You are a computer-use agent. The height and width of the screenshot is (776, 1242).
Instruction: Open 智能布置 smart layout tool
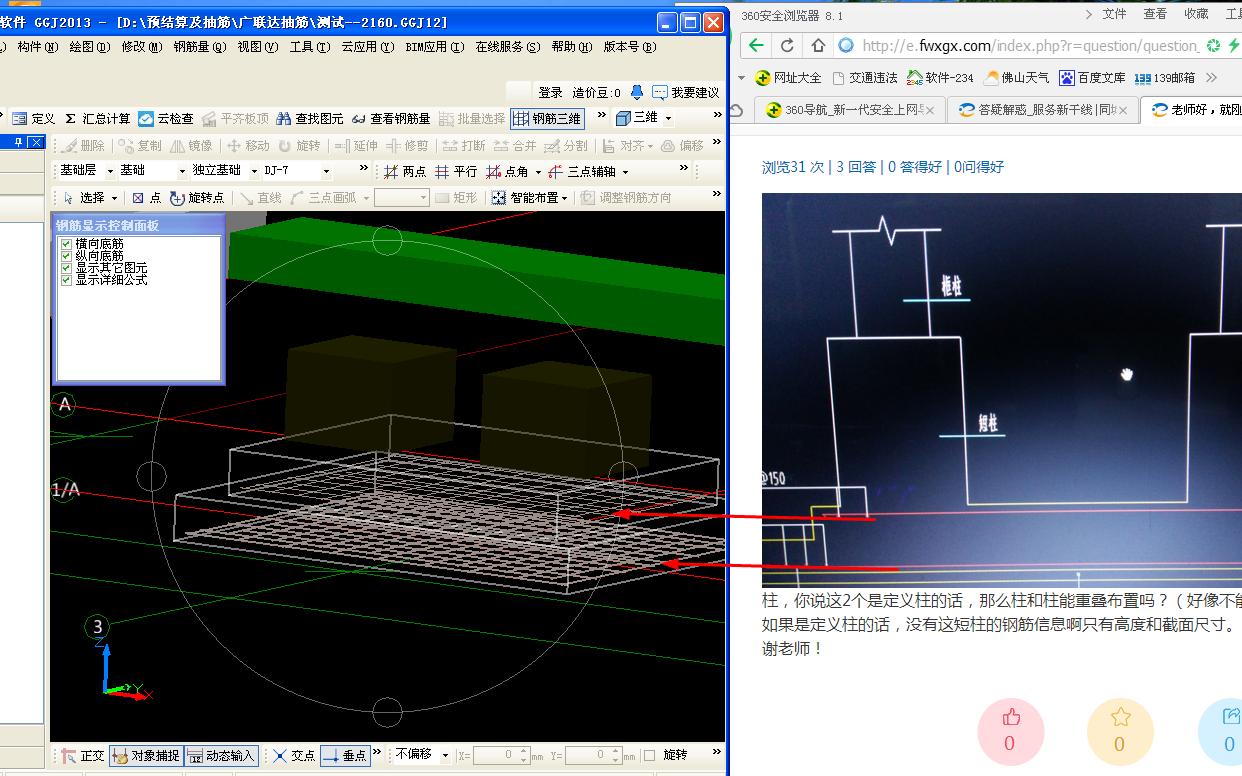tap(525, 198)
